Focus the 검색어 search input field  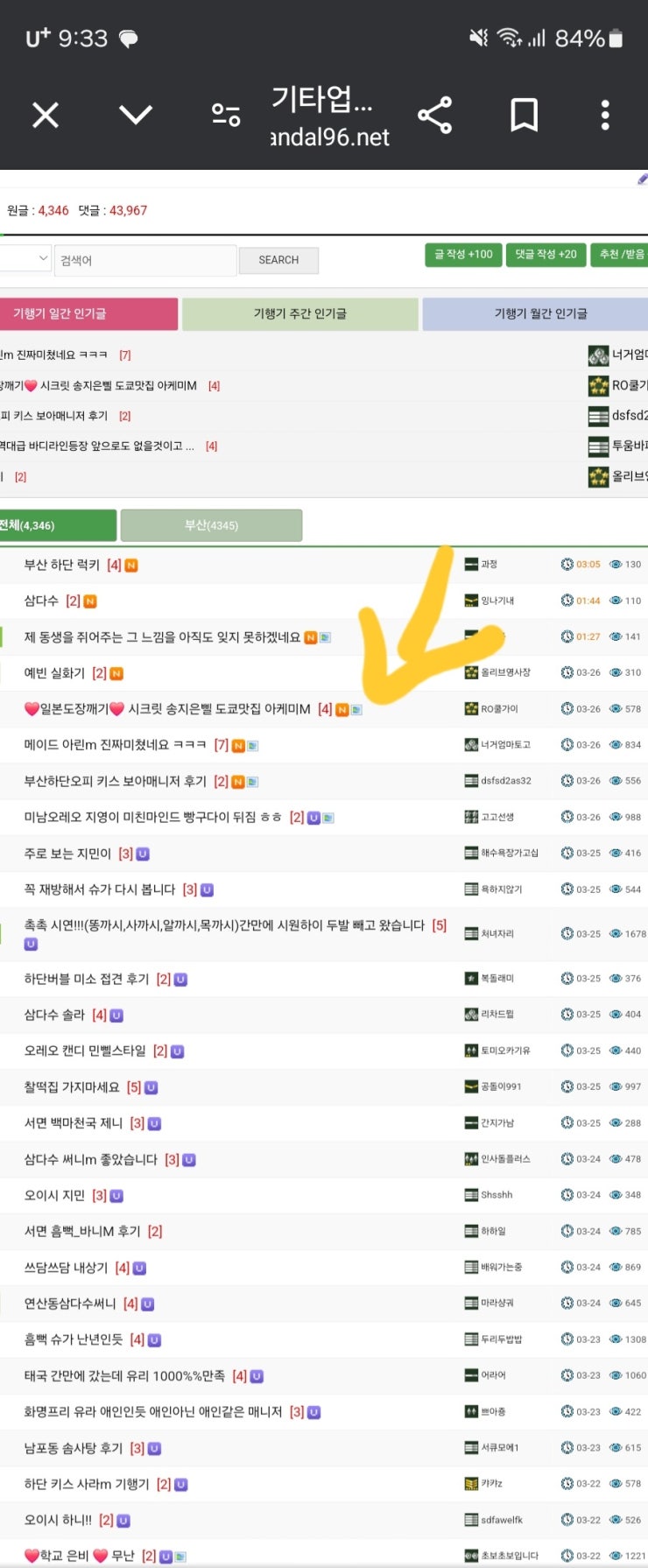point(145,260)
